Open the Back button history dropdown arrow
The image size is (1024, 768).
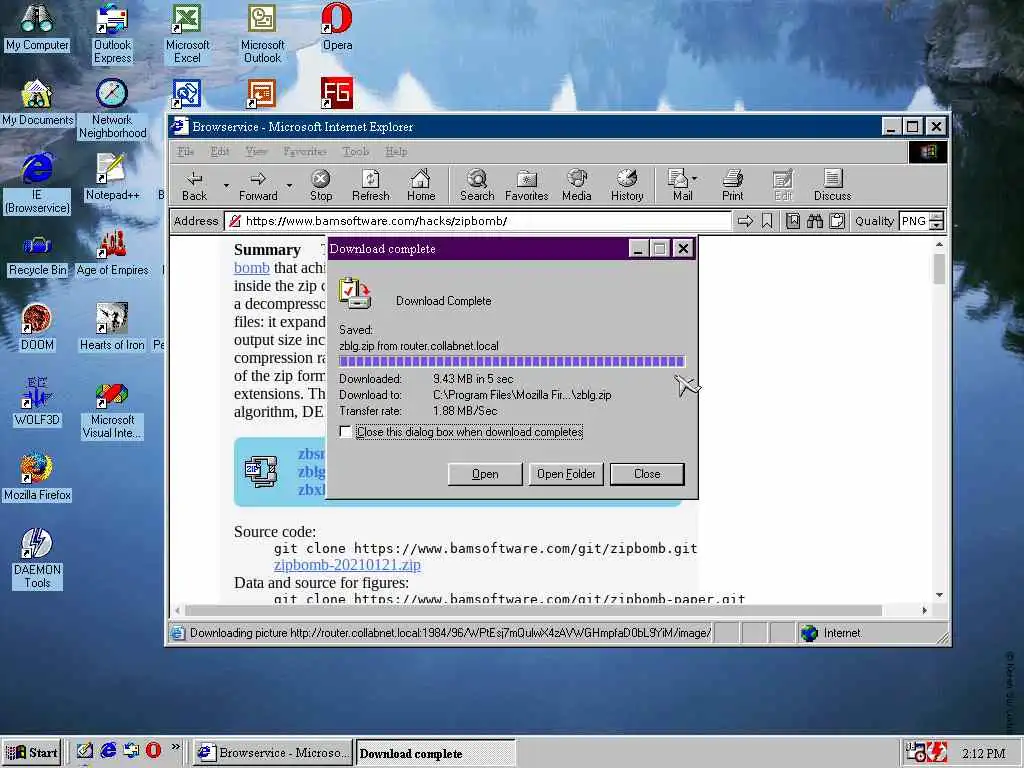[226, 185]
